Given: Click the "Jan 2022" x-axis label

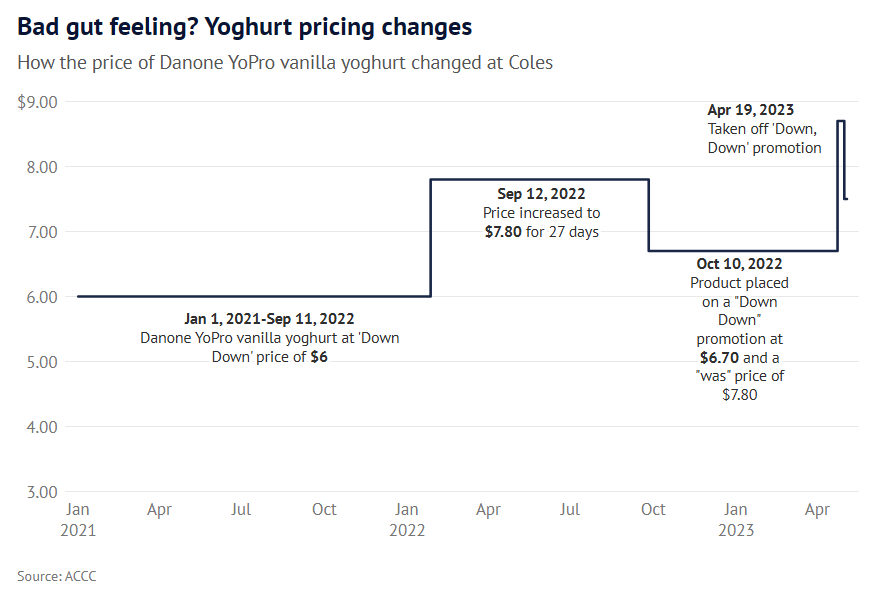Looking at the screenshot, I should (406, 519).
